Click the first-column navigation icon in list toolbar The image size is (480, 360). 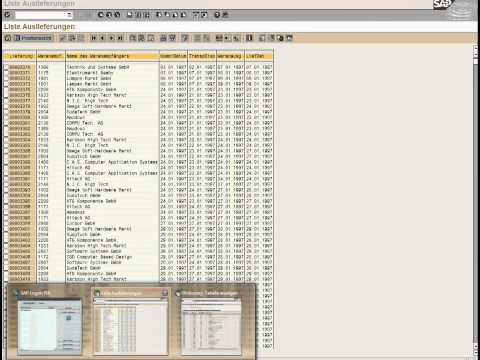point(94,38)
